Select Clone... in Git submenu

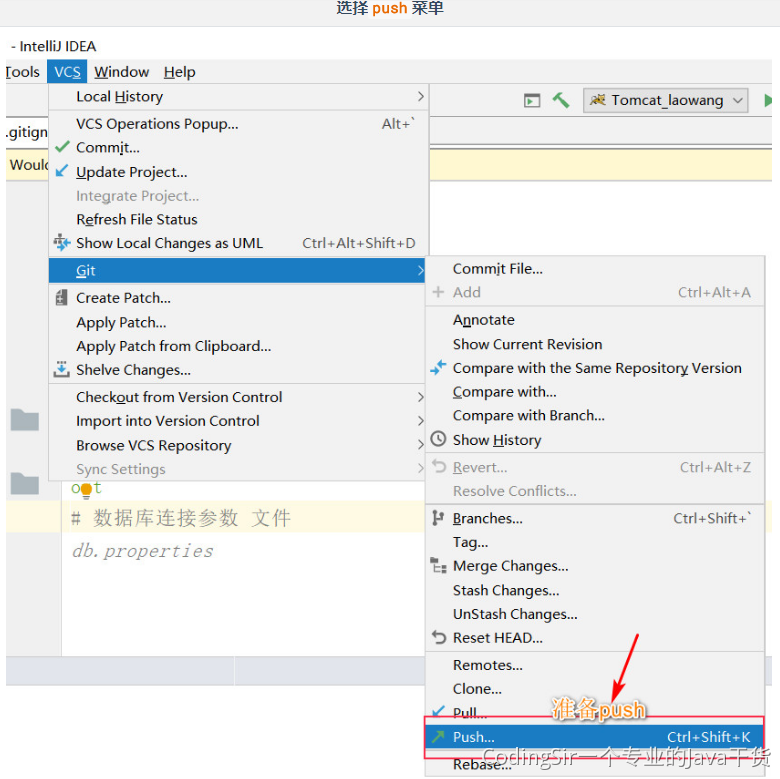(595, 688)
